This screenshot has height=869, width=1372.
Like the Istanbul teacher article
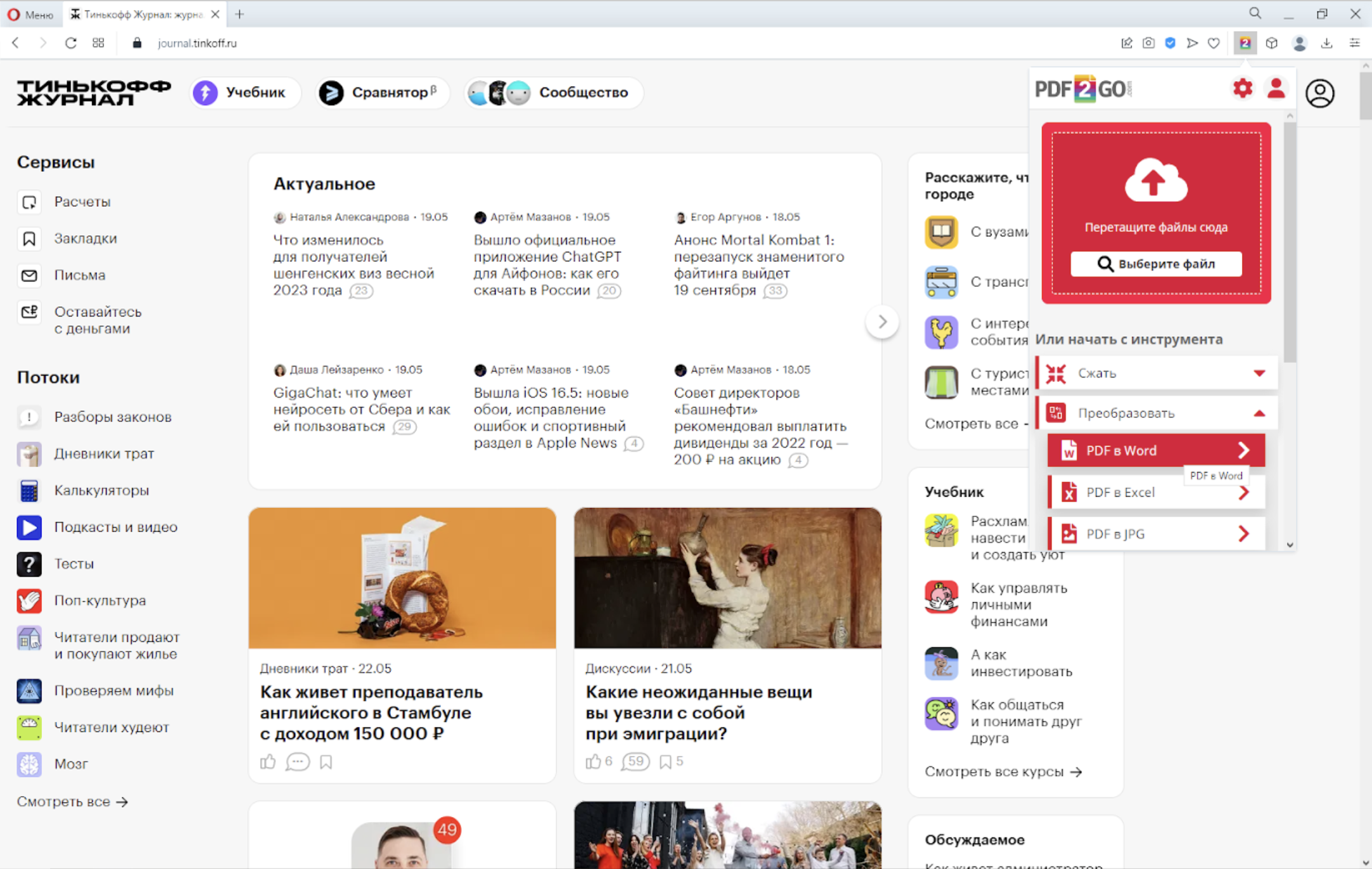click(x=268, y=761)
